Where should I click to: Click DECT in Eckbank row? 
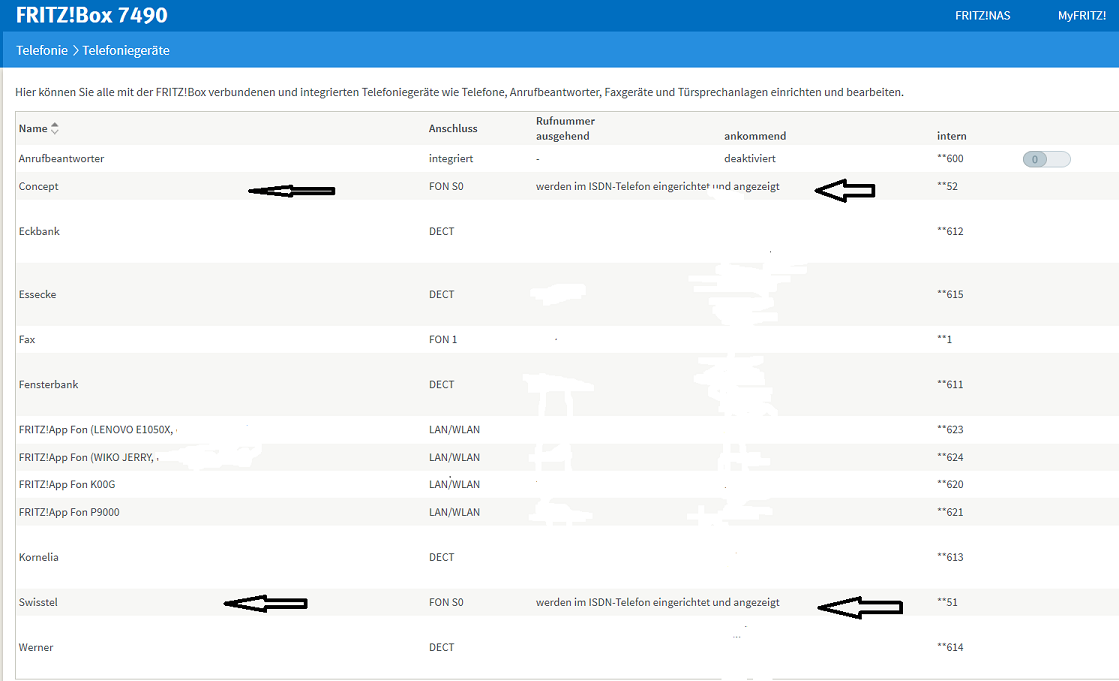(442, 231)
